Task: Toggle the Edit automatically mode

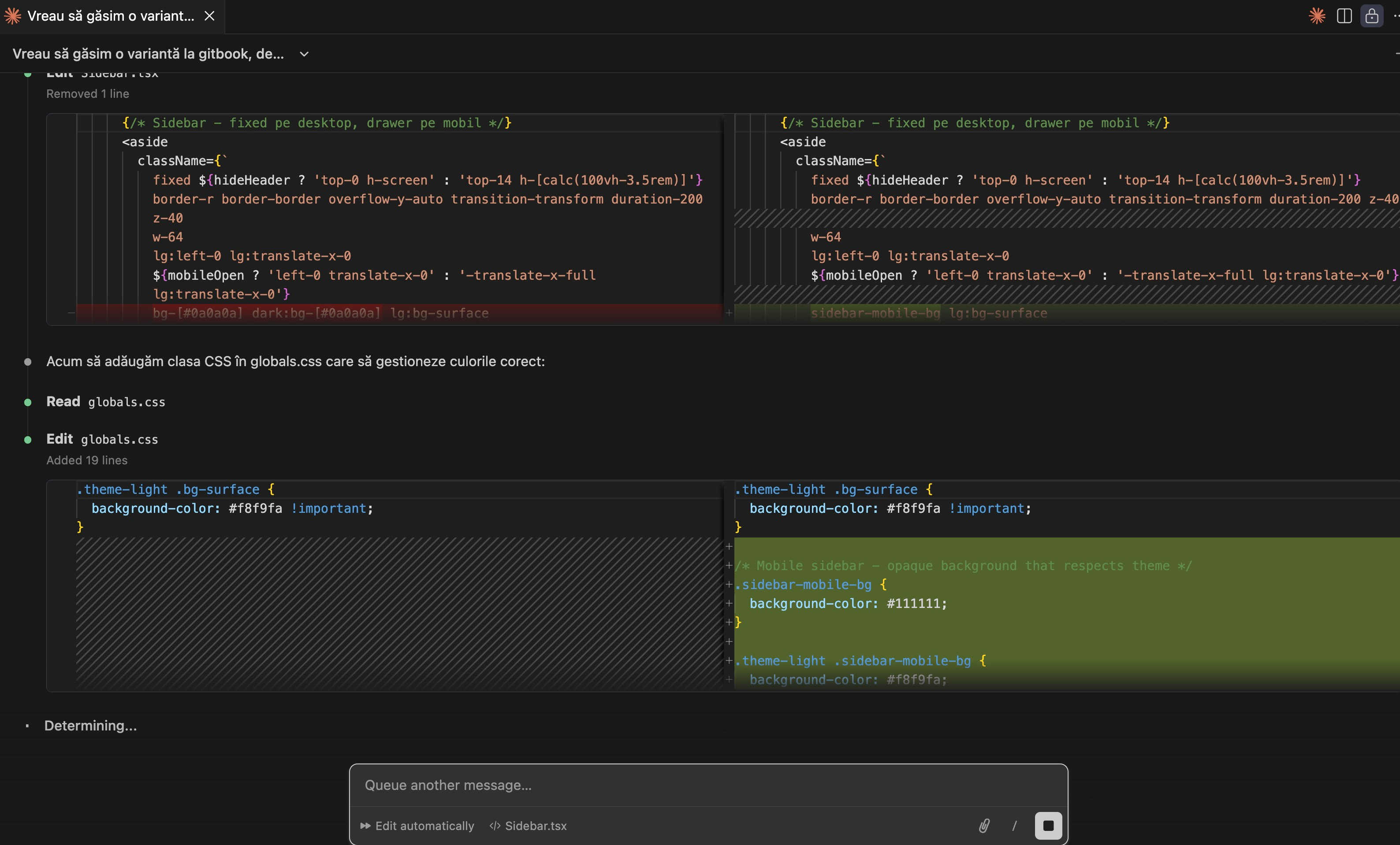Action: (417, 826)
